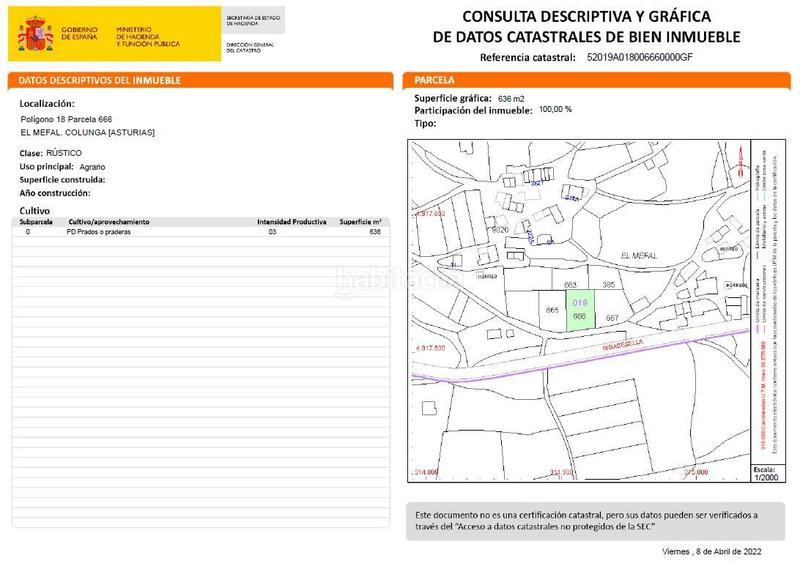The height and width of the screenshot is (563, 800).
Task: Click 'SECRETARÍA DE ESTADO DE HACIENDA' label
Action: click(253, 20)
